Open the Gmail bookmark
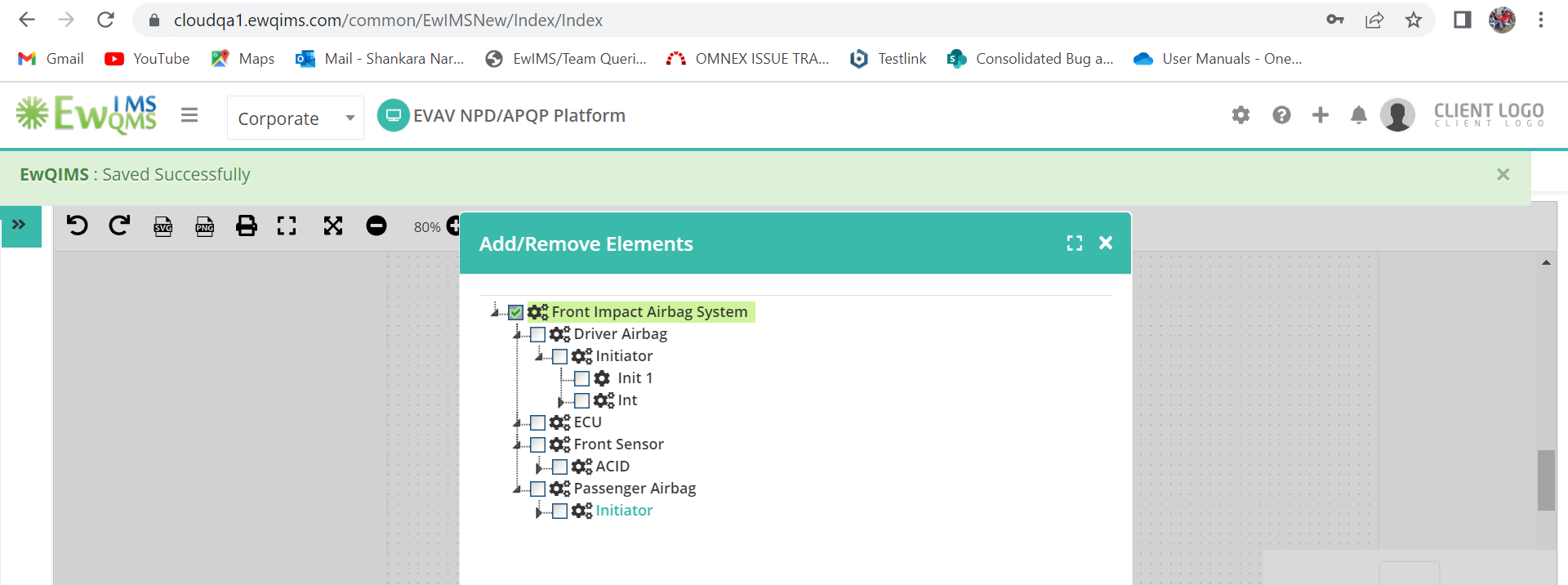The height and width of the screenshot is (585, 1568). point(51,59)
